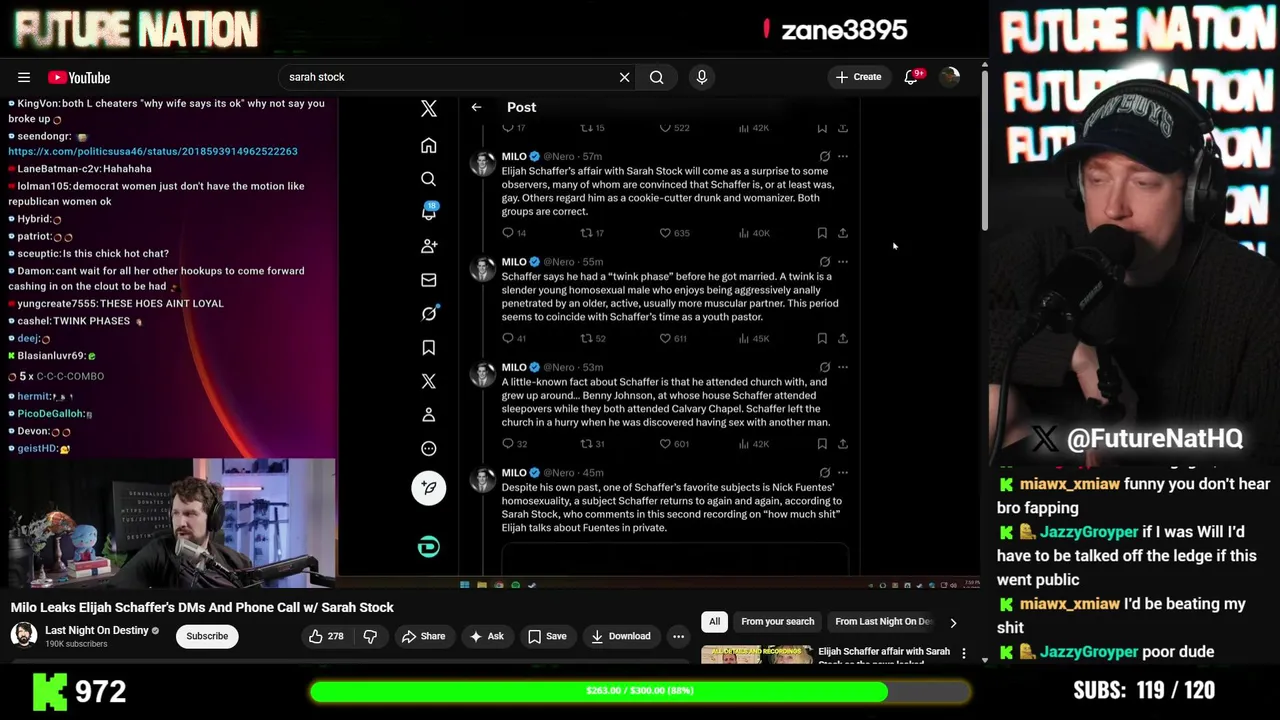The height and width of the screenshot is (720, 1280).
Task: Open X follow people icon
Action: (x=429, y=246)
